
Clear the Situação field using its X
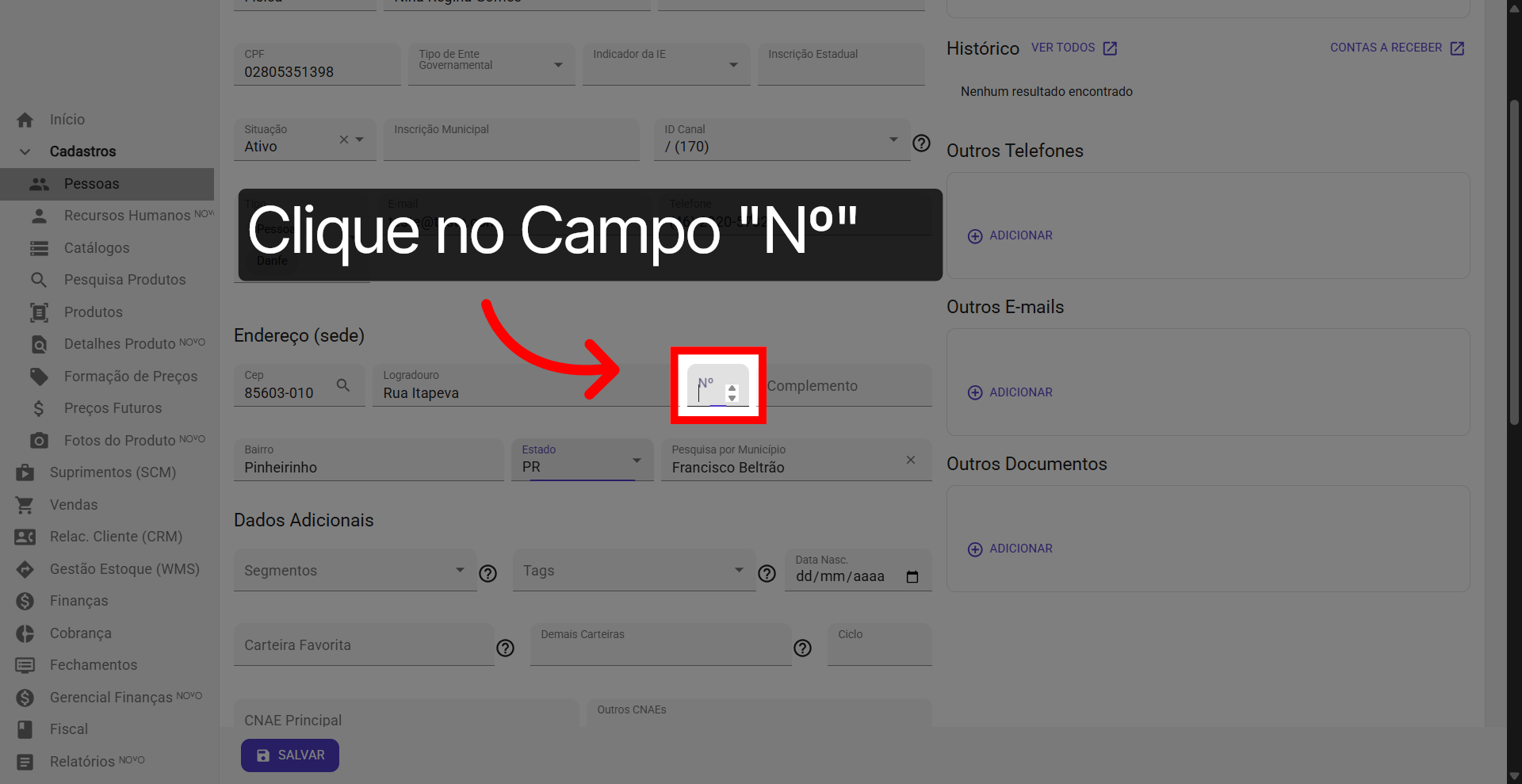pyautogui.click(x=343, y=139)
